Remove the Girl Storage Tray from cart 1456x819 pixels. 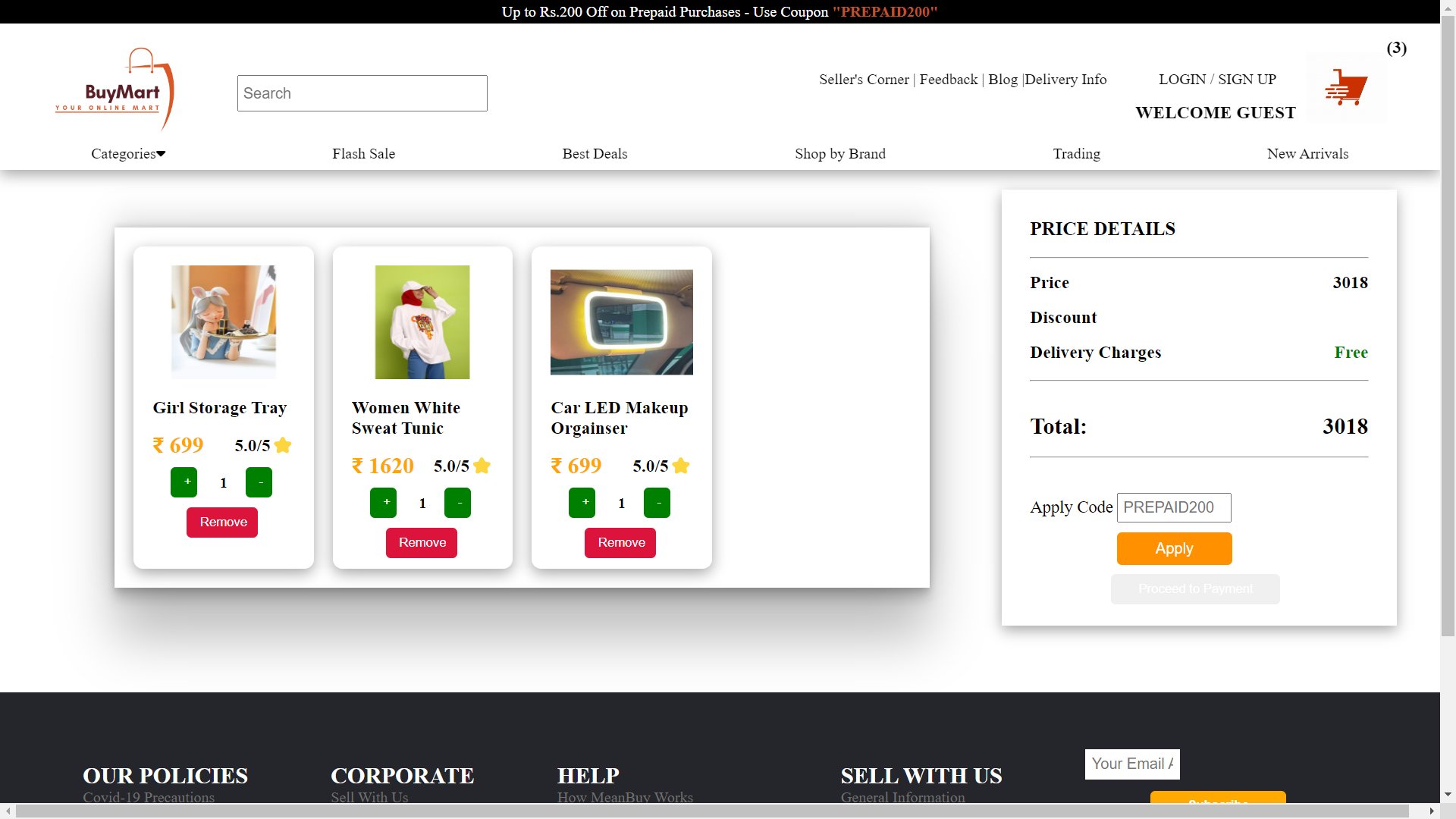click(221, 522)
